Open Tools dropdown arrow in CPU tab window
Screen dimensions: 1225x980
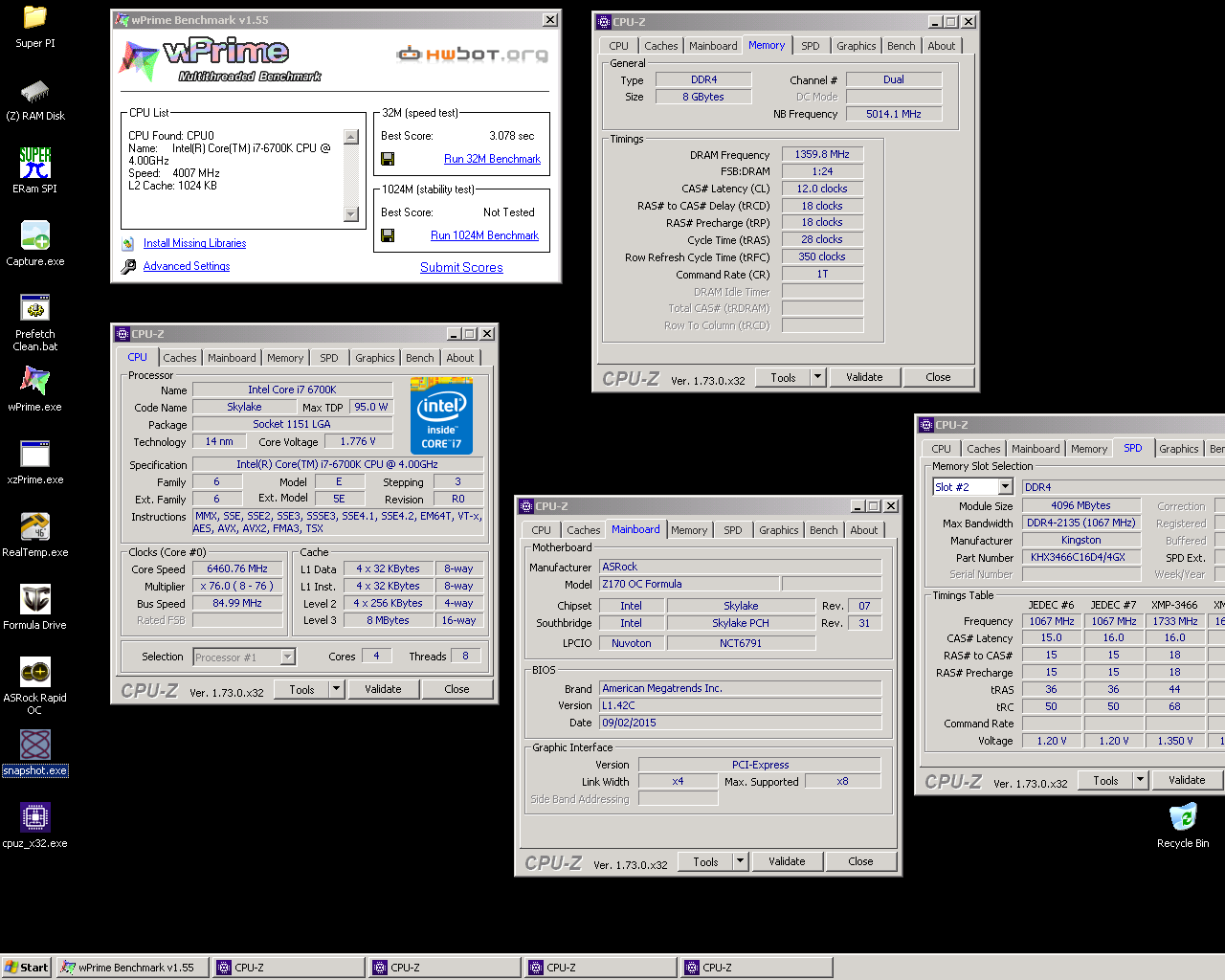pyautogui.click(x=337, y=689)
